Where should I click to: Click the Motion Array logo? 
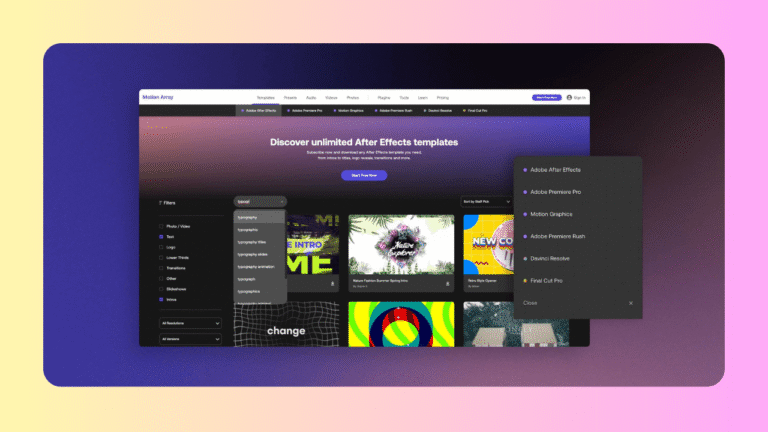coord(158,97)
